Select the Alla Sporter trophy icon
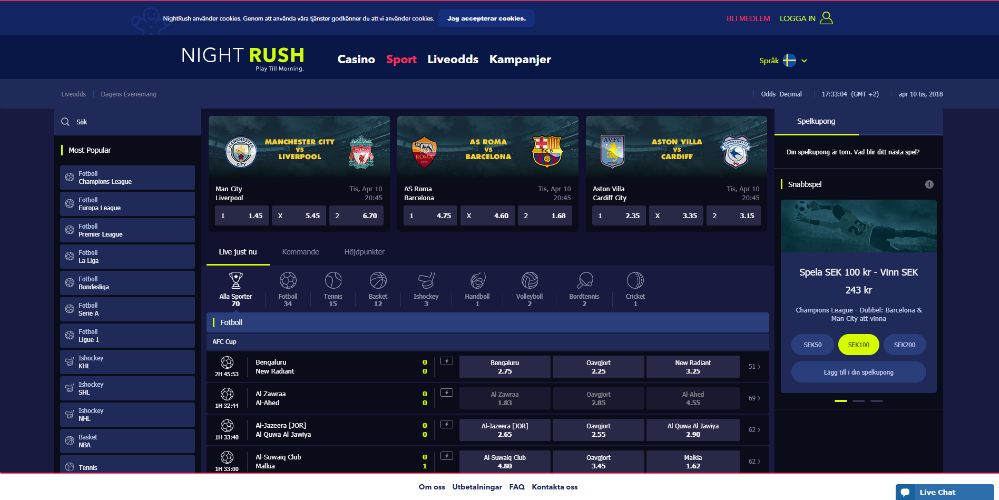The width and height of the screenshot is (999, 500). [x=236, y=281]
